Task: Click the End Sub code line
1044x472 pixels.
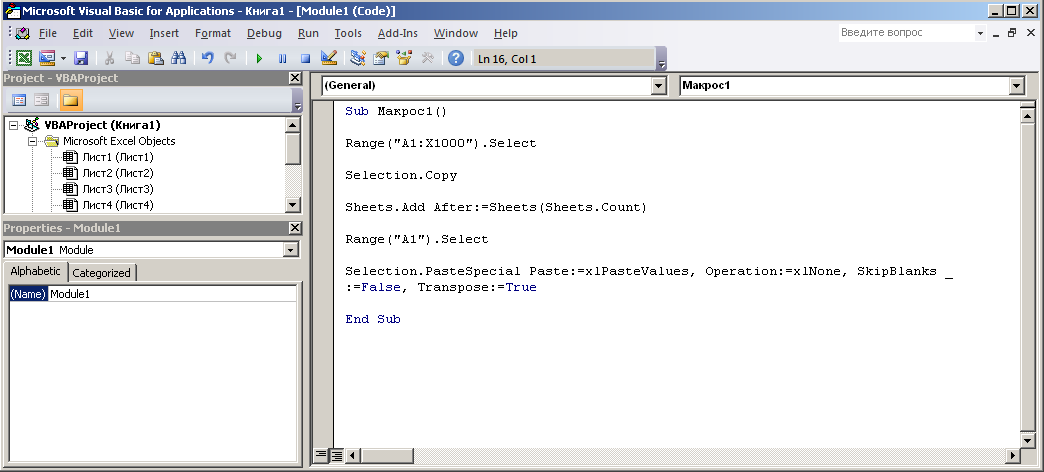Action: click(x=373, y=320)
